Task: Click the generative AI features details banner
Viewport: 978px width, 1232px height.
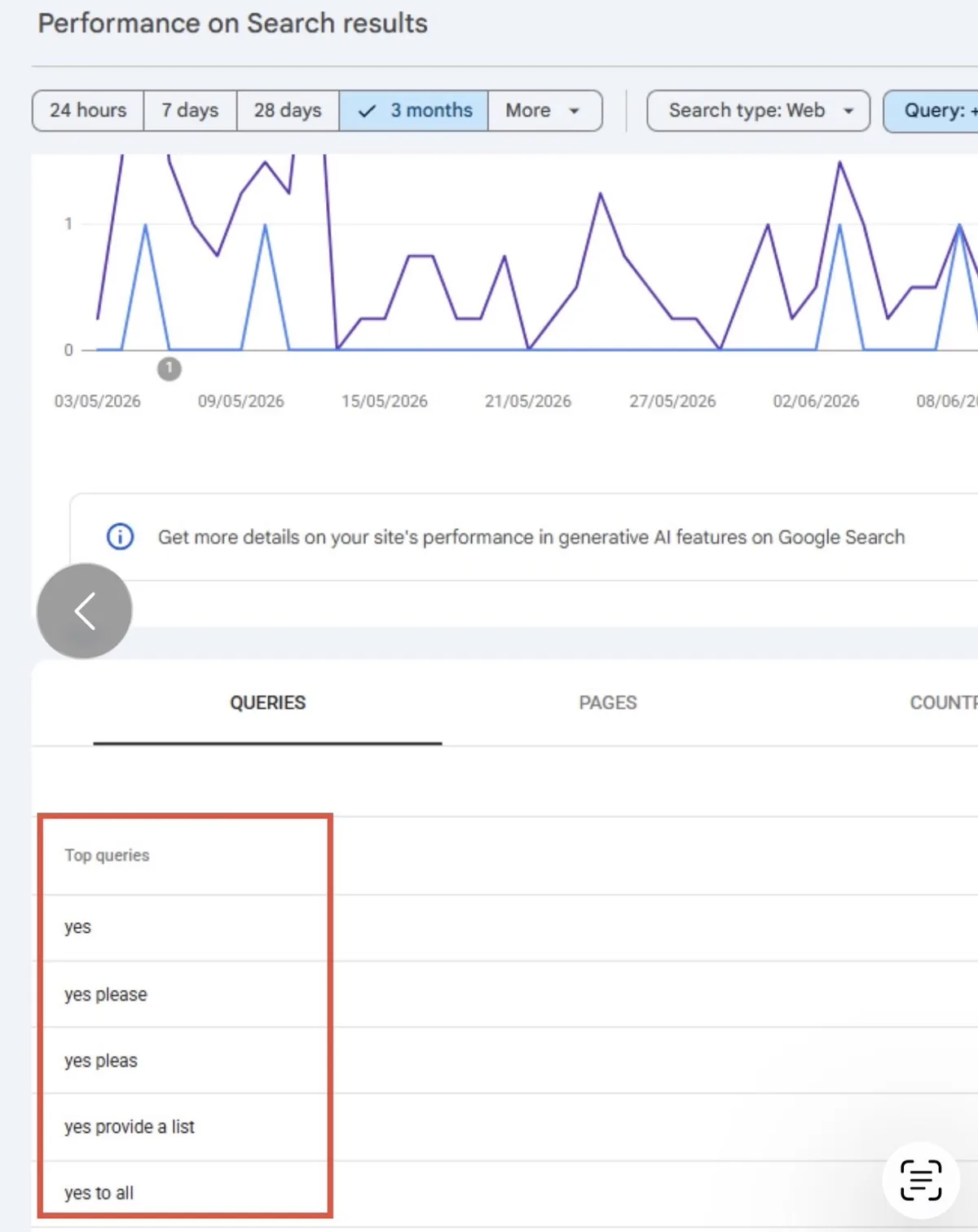Action: (x=524, y=537)
